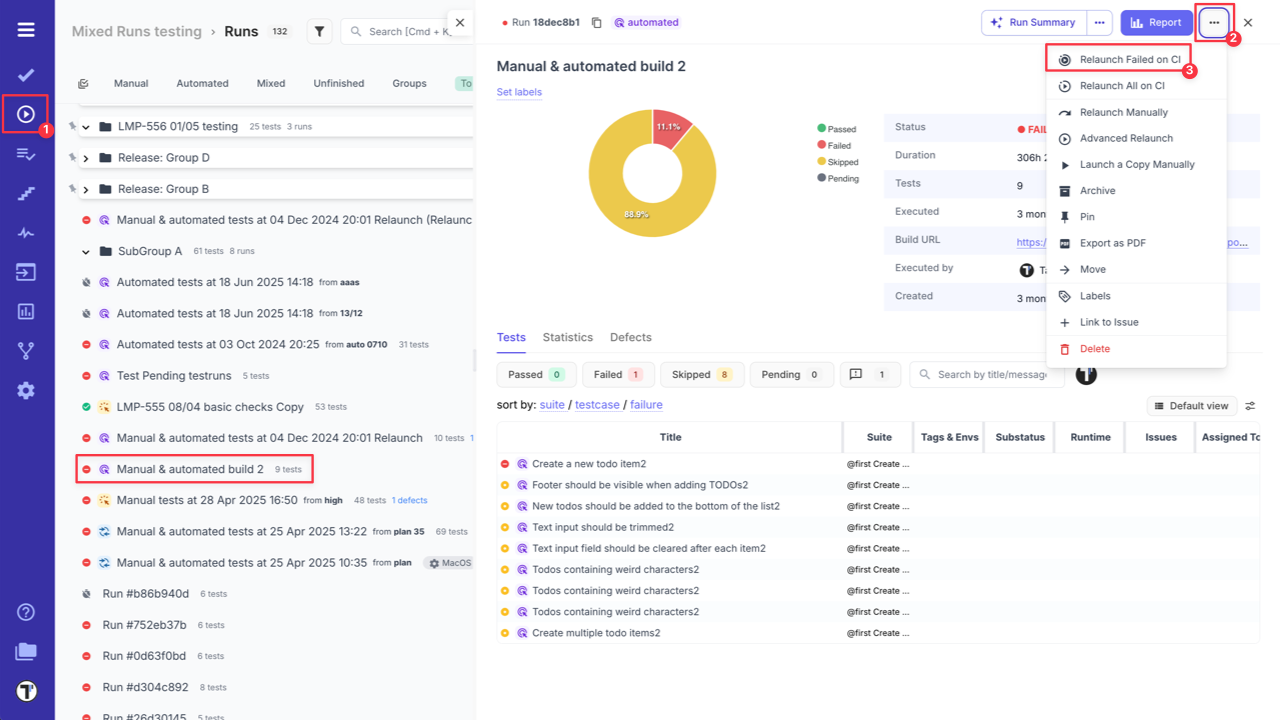The width and height of the screenshot is (1280, 720).
Task: Open the filter funnel beside the search box
Action: click(319, 30)
